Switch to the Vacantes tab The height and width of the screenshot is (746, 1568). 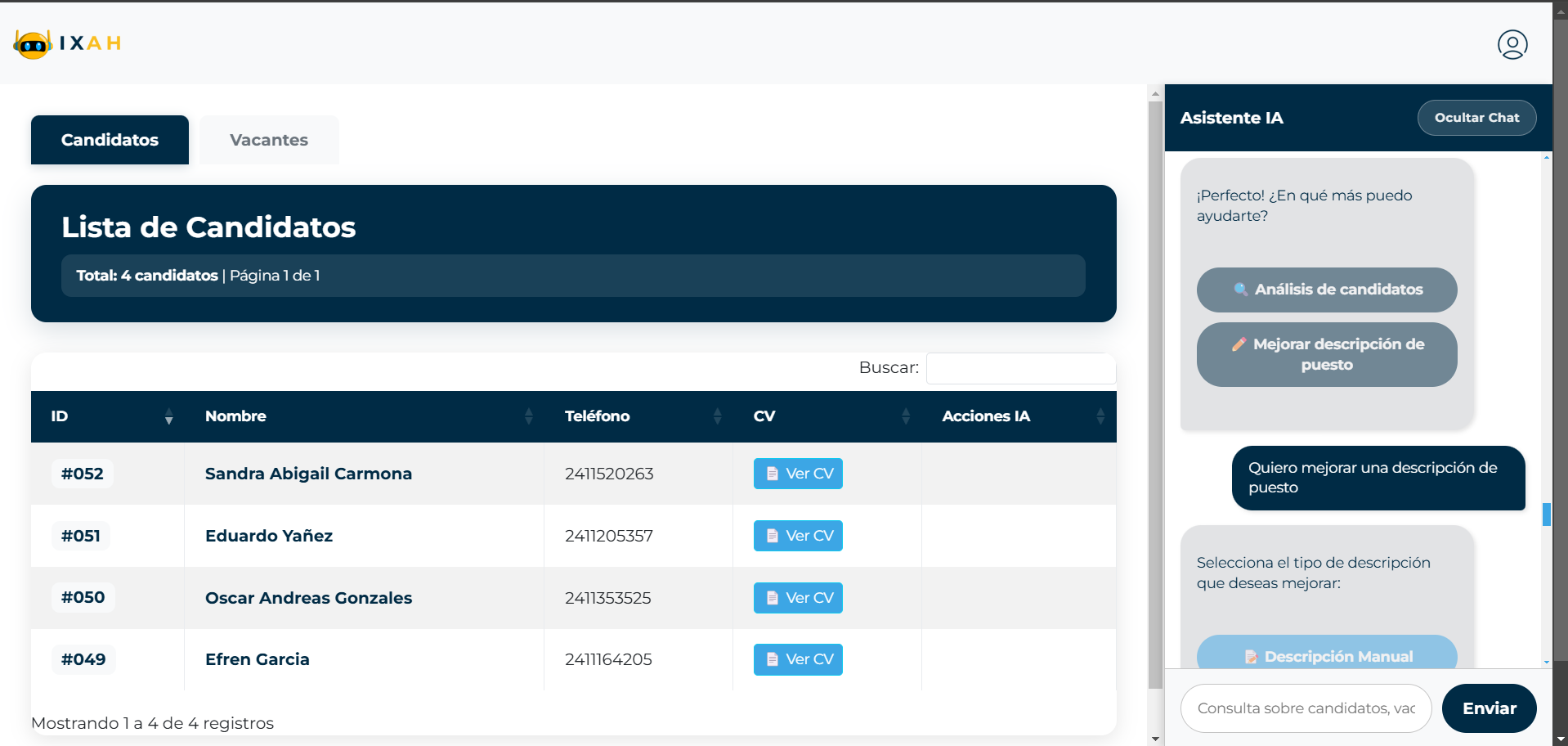tap(269, 140)
